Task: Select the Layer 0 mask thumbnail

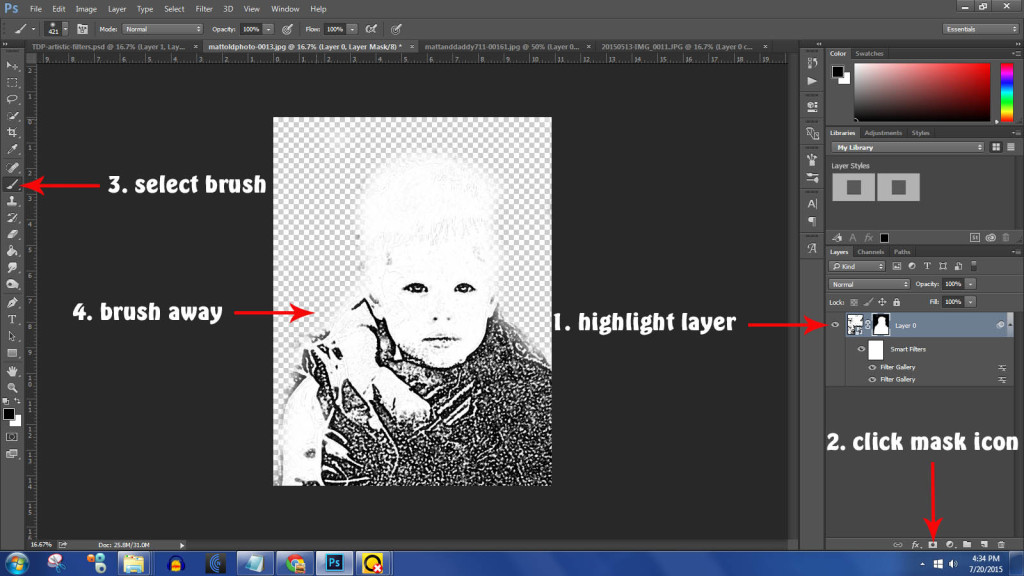Action: (x=881, y=325)
